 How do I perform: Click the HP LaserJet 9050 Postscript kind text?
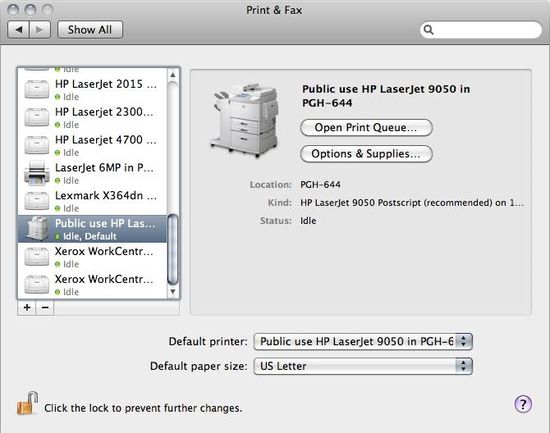tap(412, 203)
